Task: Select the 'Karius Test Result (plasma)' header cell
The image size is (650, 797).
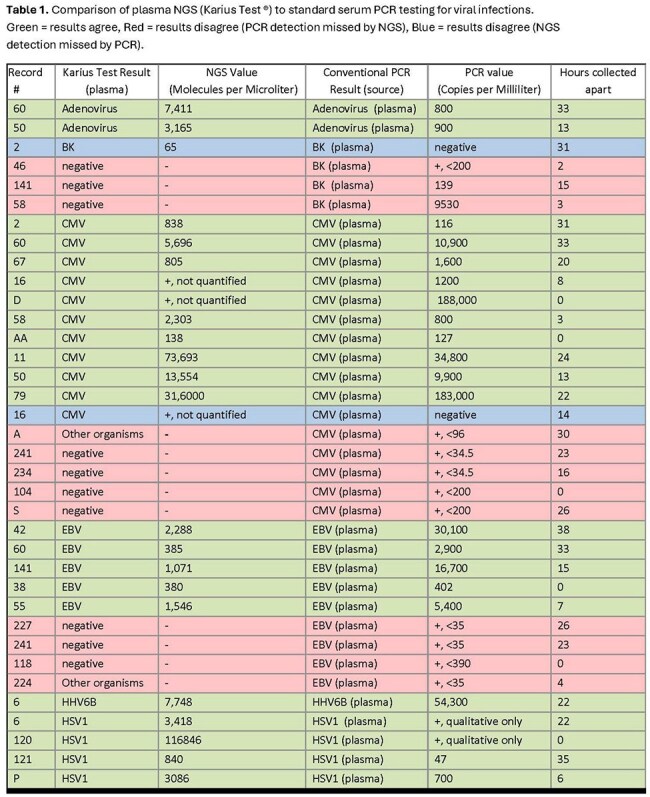Action: click(107, 81)
